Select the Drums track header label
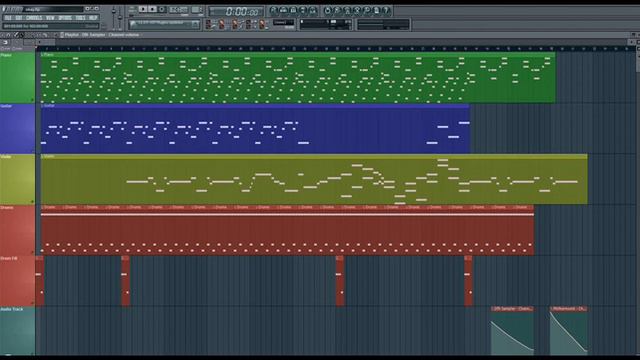Image resolution: width=640 pixels, height=360 pixels. [x=7, y=208]
